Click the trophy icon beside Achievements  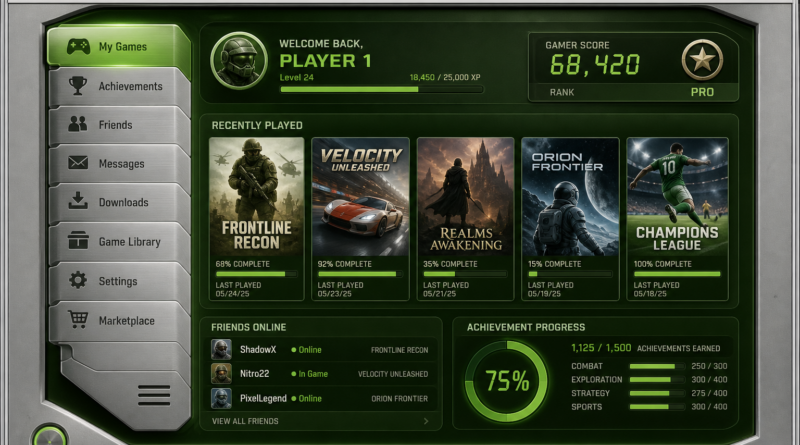pos(78,86)
